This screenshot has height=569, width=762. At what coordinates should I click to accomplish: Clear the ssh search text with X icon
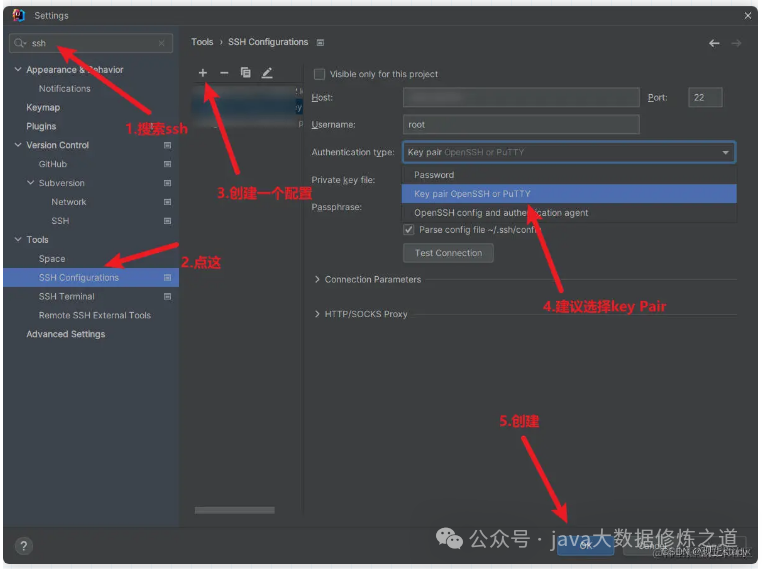tap(161, 43)
